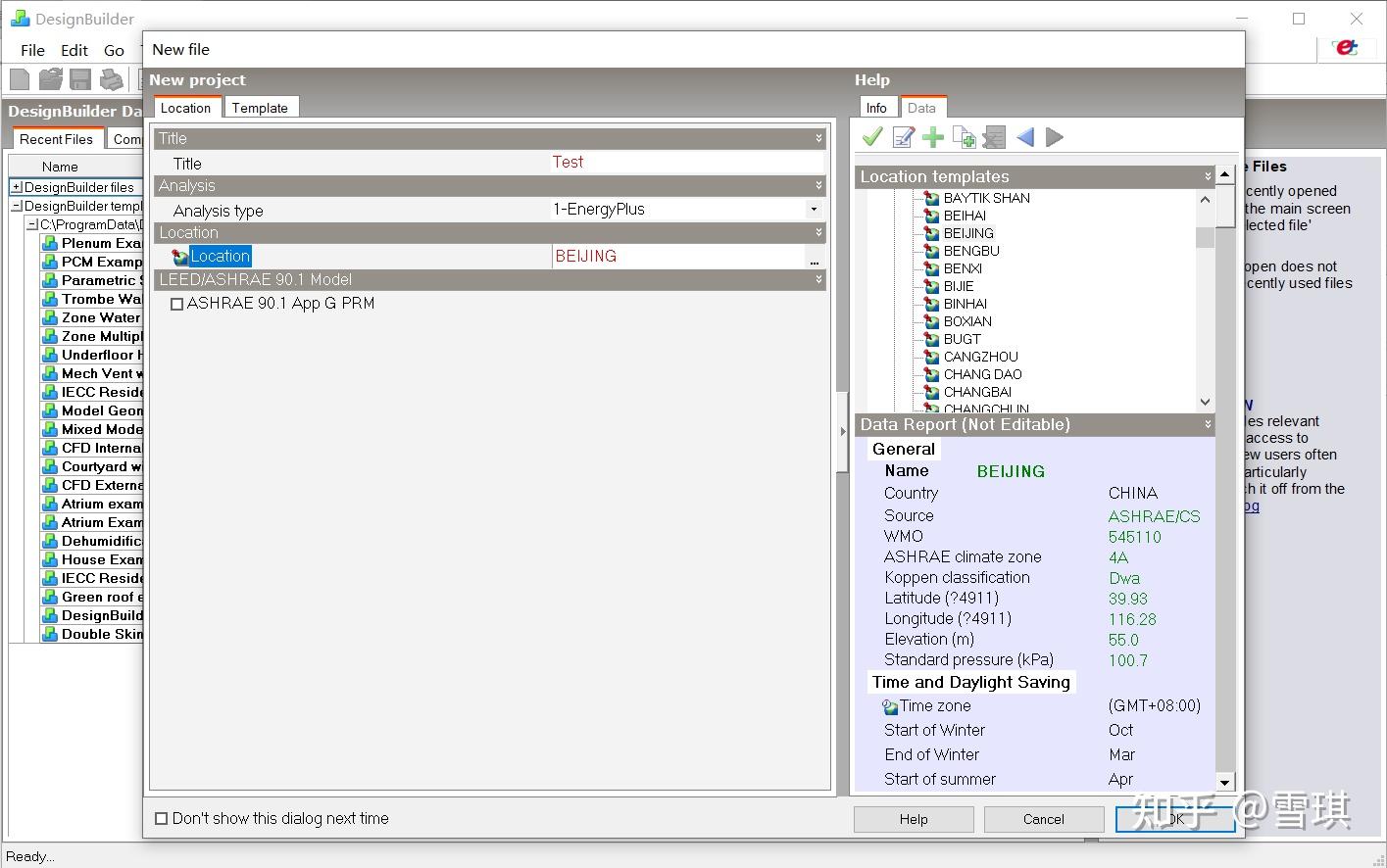Click the help panel scroll-up arrow
The width and height of the screenshot is (1387, 868).
pos(1224,174)
